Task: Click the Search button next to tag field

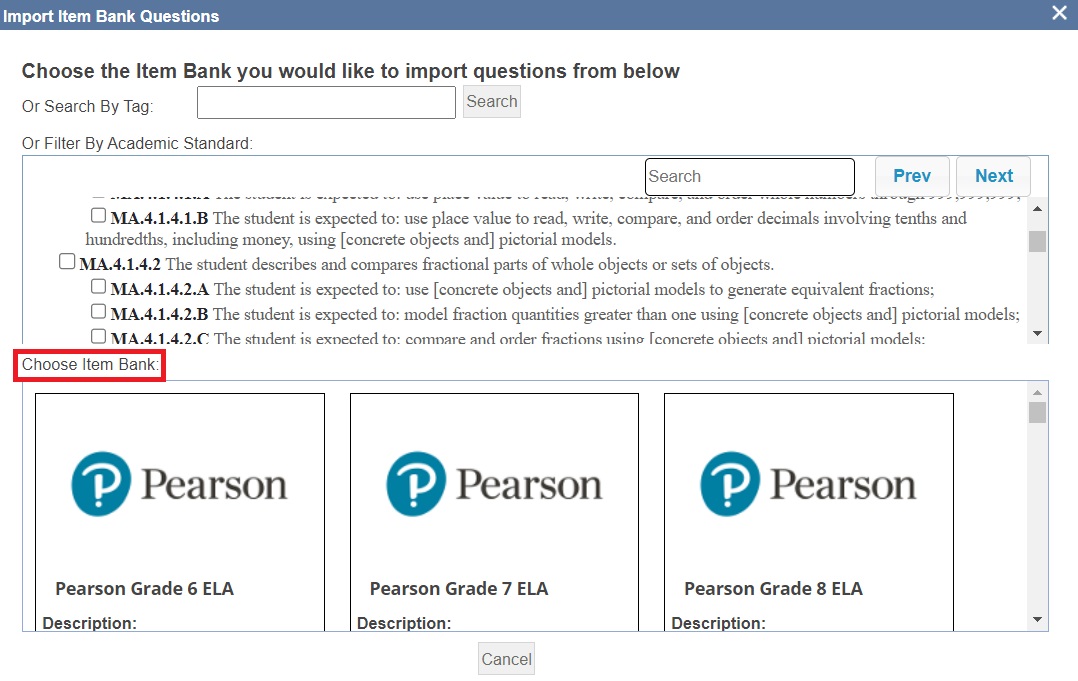Action: coord(492,102)
